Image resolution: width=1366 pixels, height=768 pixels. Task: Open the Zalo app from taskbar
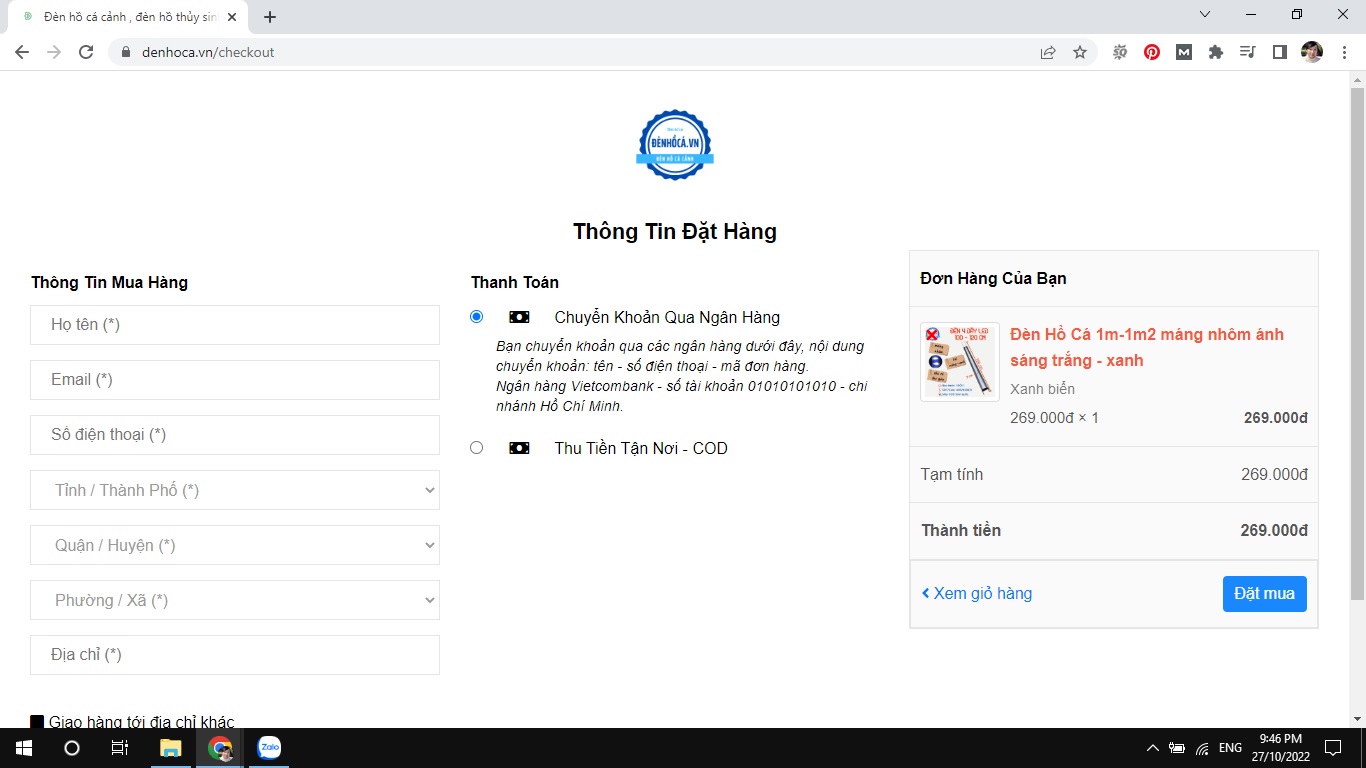click(269, 747)
